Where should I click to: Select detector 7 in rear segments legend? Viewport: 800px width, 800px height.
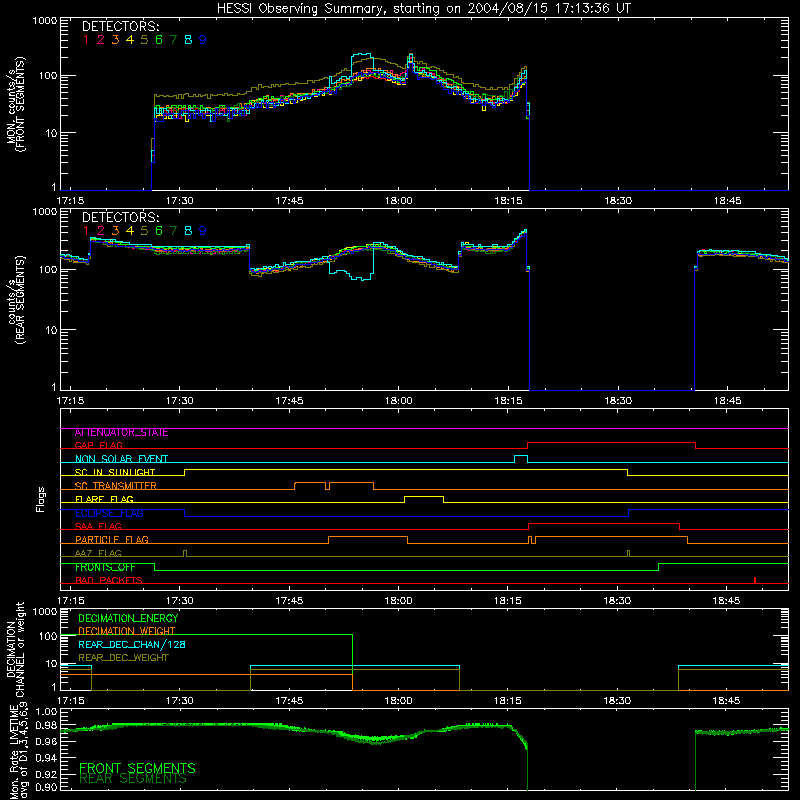click(173, 231)
